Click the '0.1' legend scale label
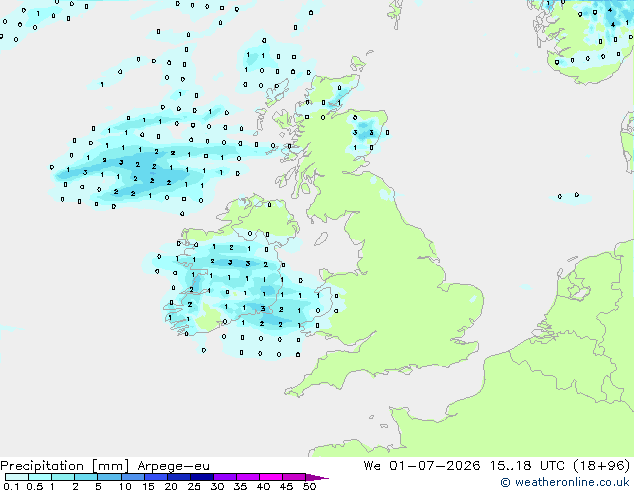Image resolution: width=634 pixels, height=490 pixels. (x=11, y=486)
